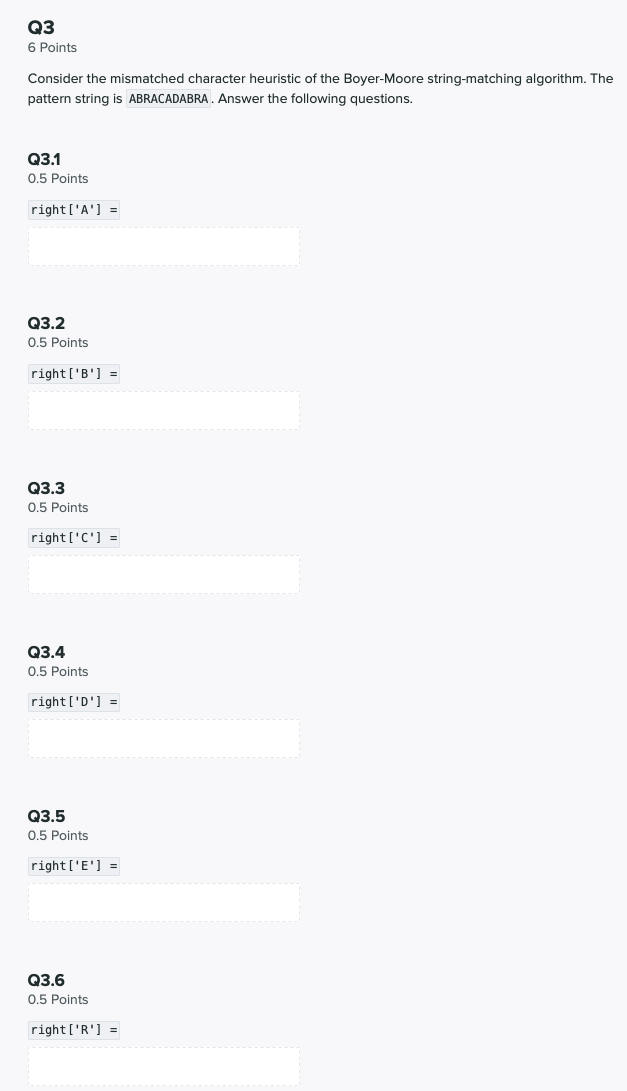Screen dimensions: 627x1091
Task: Click the Q3.4 sub-question heading
Action: [x=46, y=652]
